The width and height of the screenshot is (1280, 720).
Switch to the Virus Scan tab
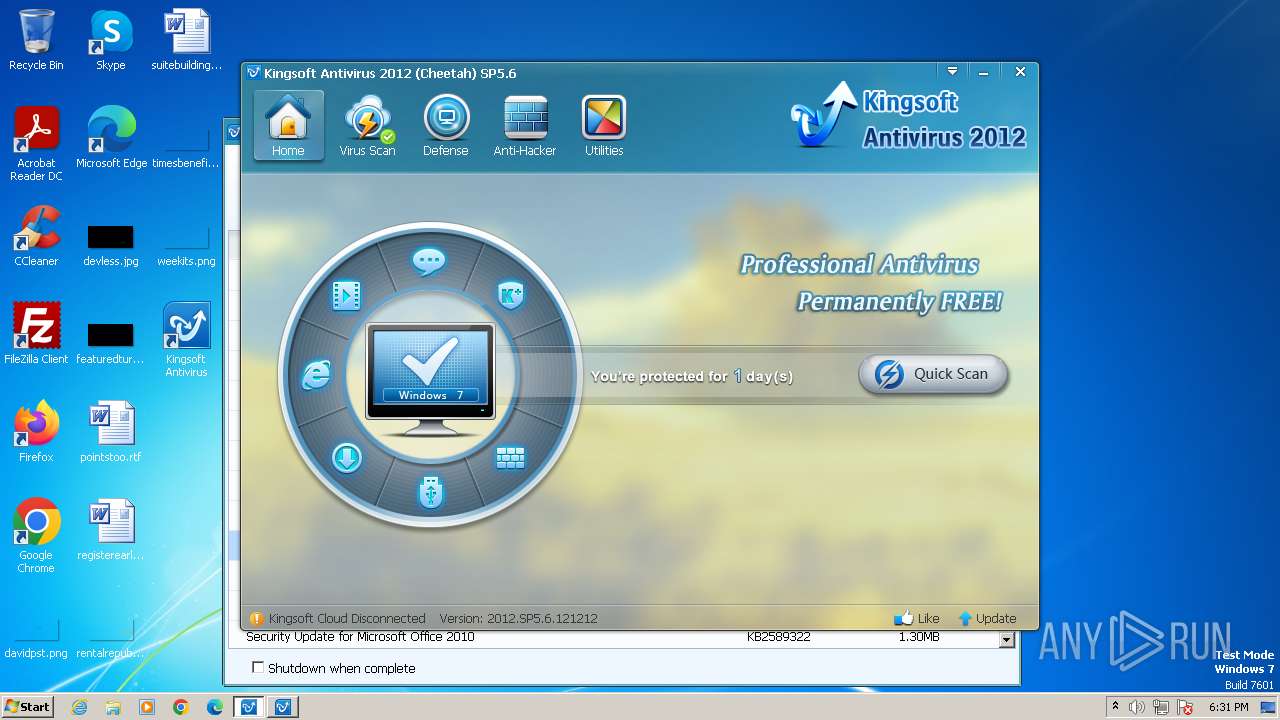click(x=367, y=126)
